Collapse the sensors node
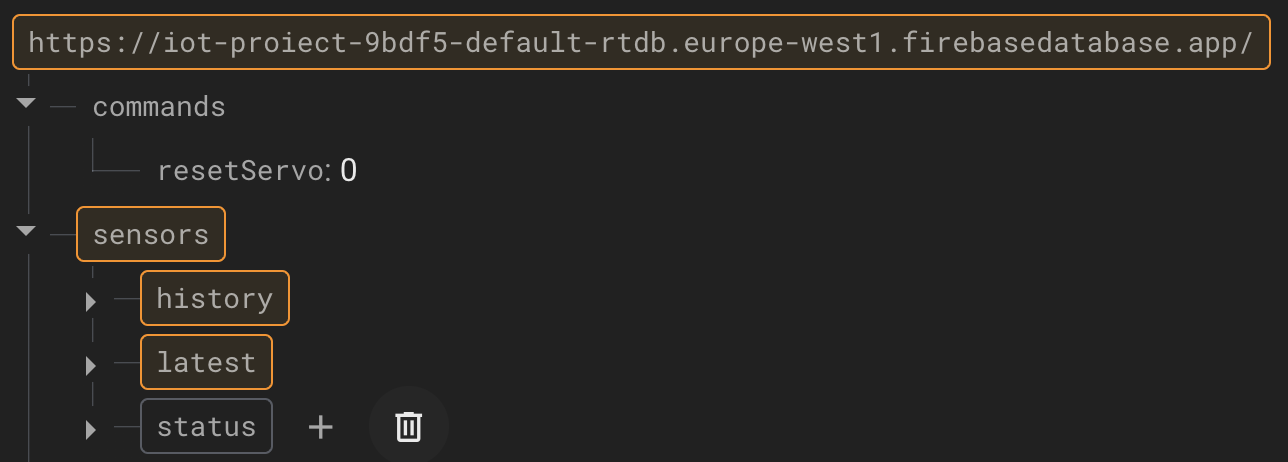Screen dimensions: 1288x462 point(26,232)
